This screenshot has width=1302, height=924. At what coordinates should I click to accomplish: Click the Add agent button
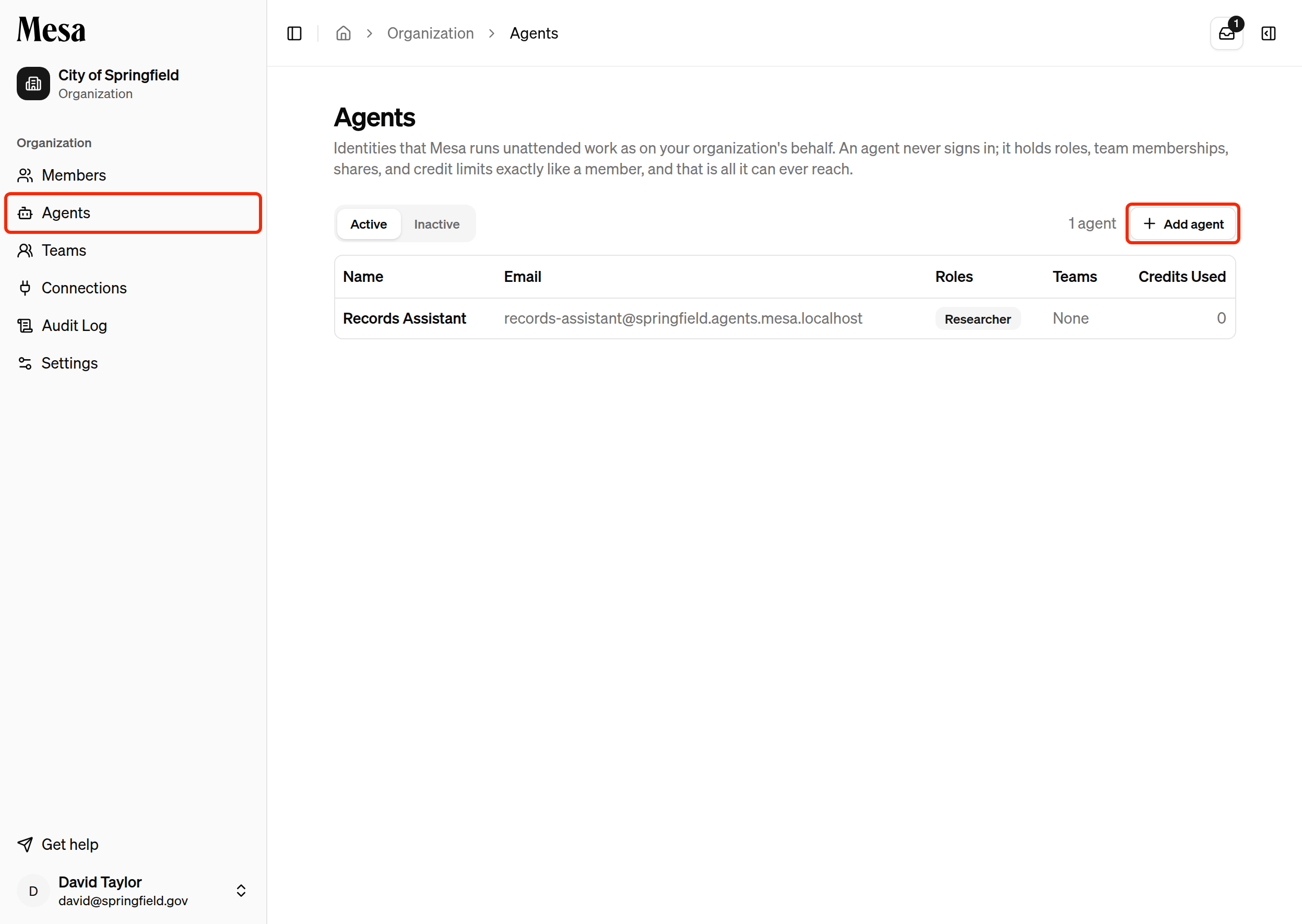[1183, 223]
